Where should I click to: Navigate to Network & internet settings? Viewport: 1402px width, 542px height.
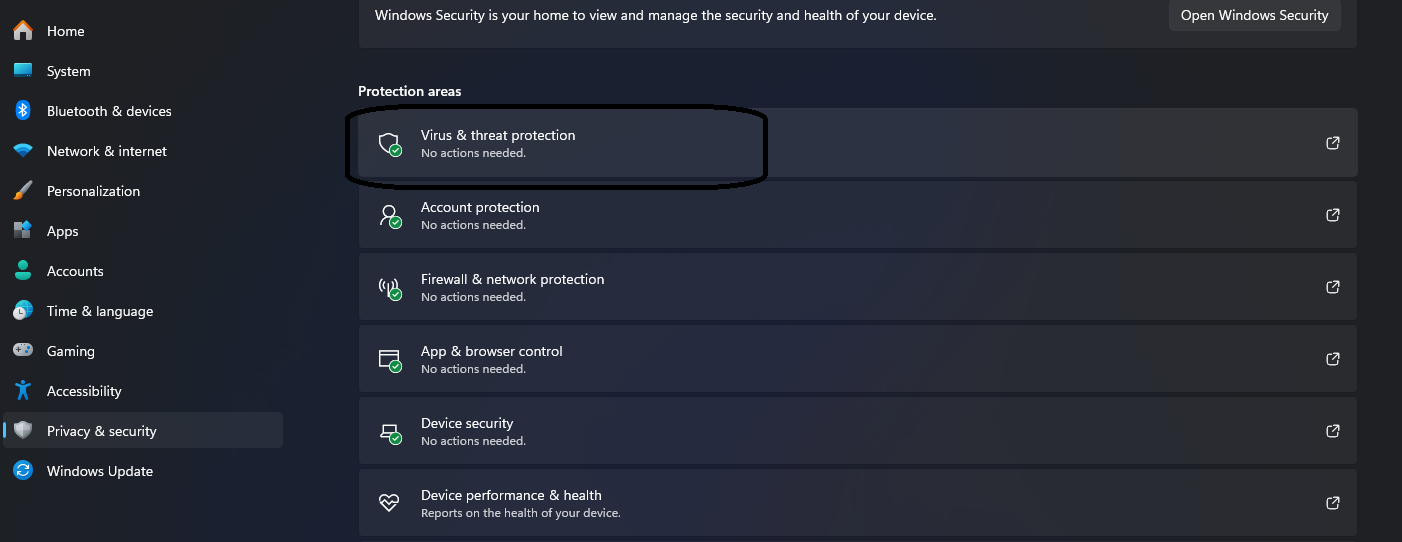coord(106,151)
